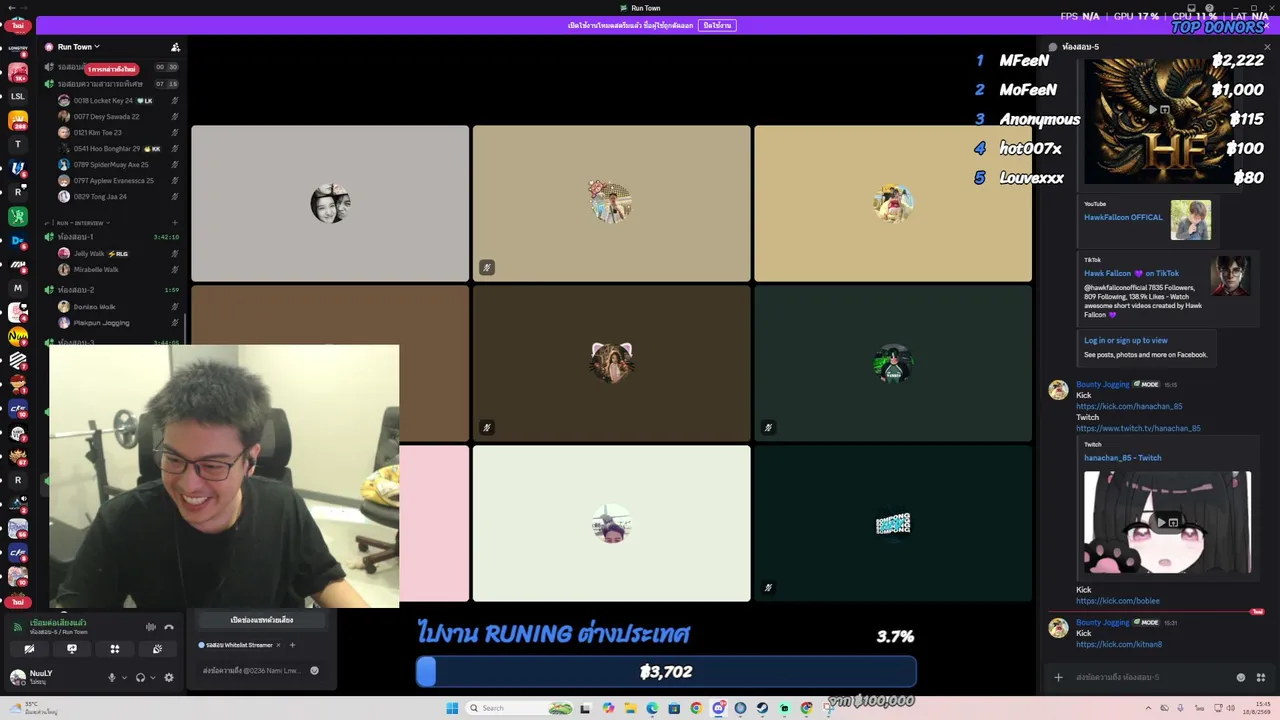Click Log in or sign up to view
Viewport: 1280px width, 720px height.
point(1125,341)
